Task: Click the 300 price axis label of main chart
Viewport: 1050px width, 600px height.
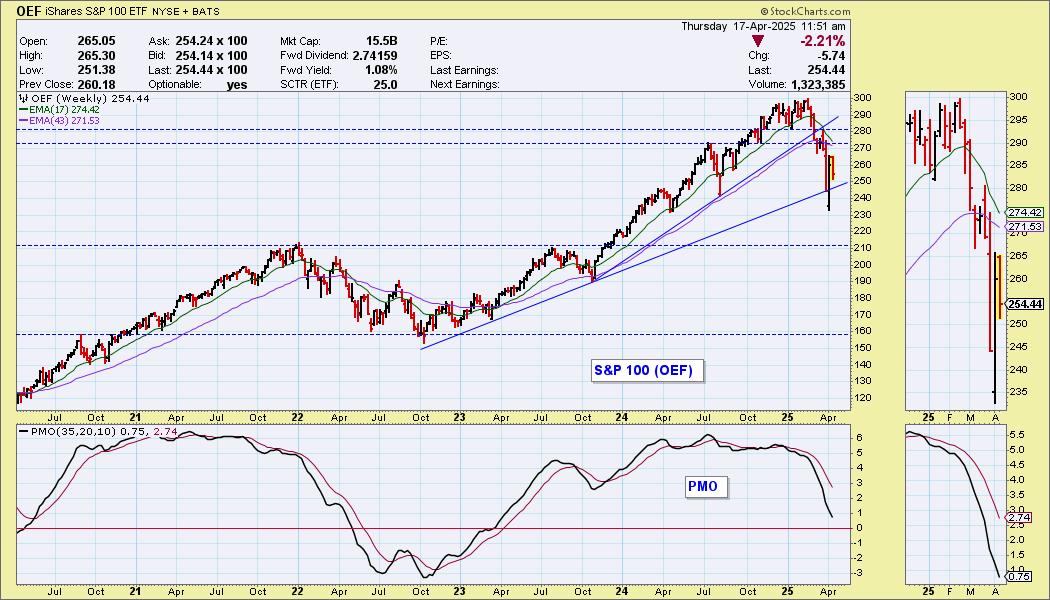Action: 860,98
